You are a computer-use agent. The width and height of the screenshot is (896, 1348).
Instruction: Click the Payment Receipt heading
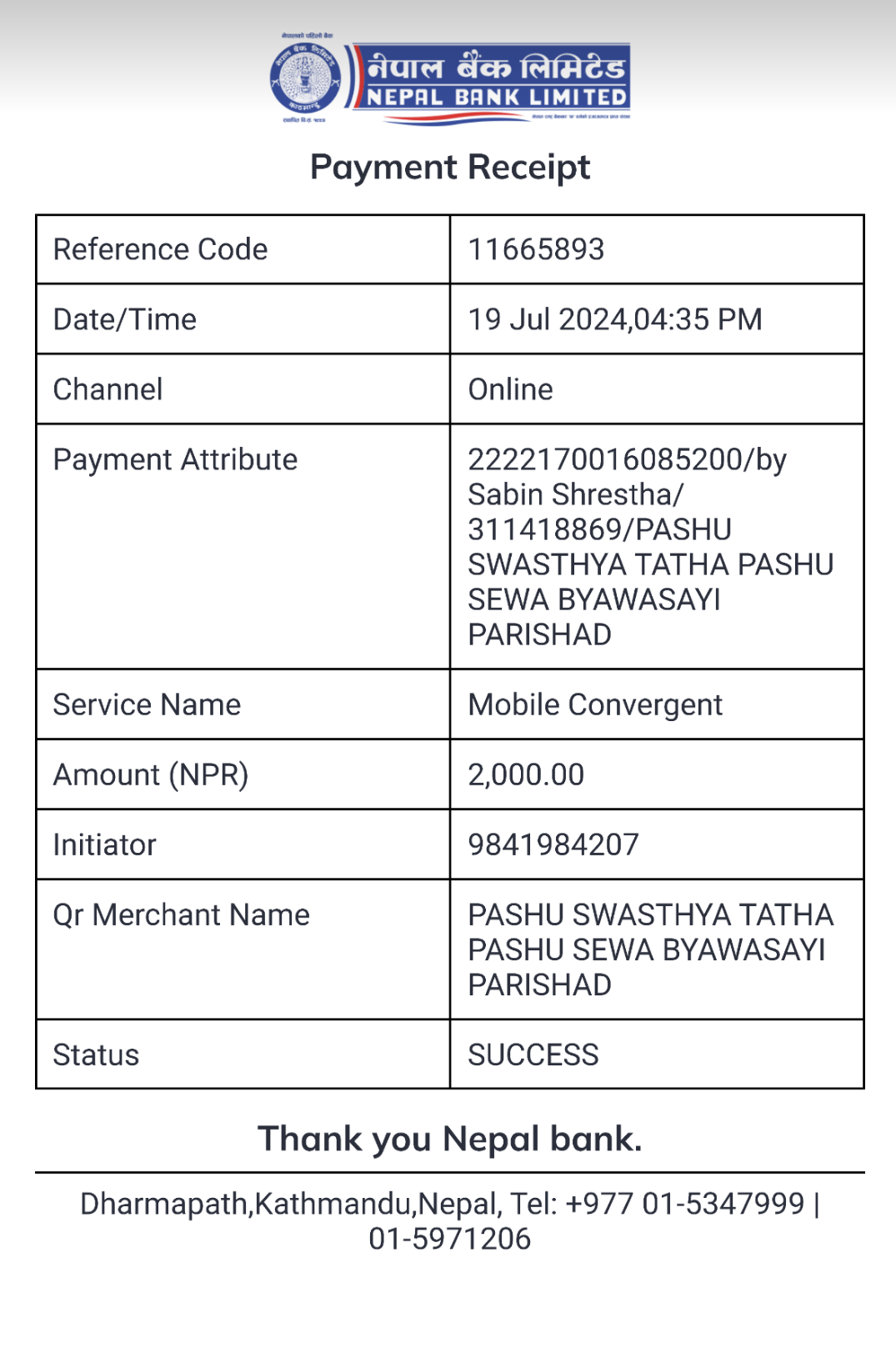(450, 168)
